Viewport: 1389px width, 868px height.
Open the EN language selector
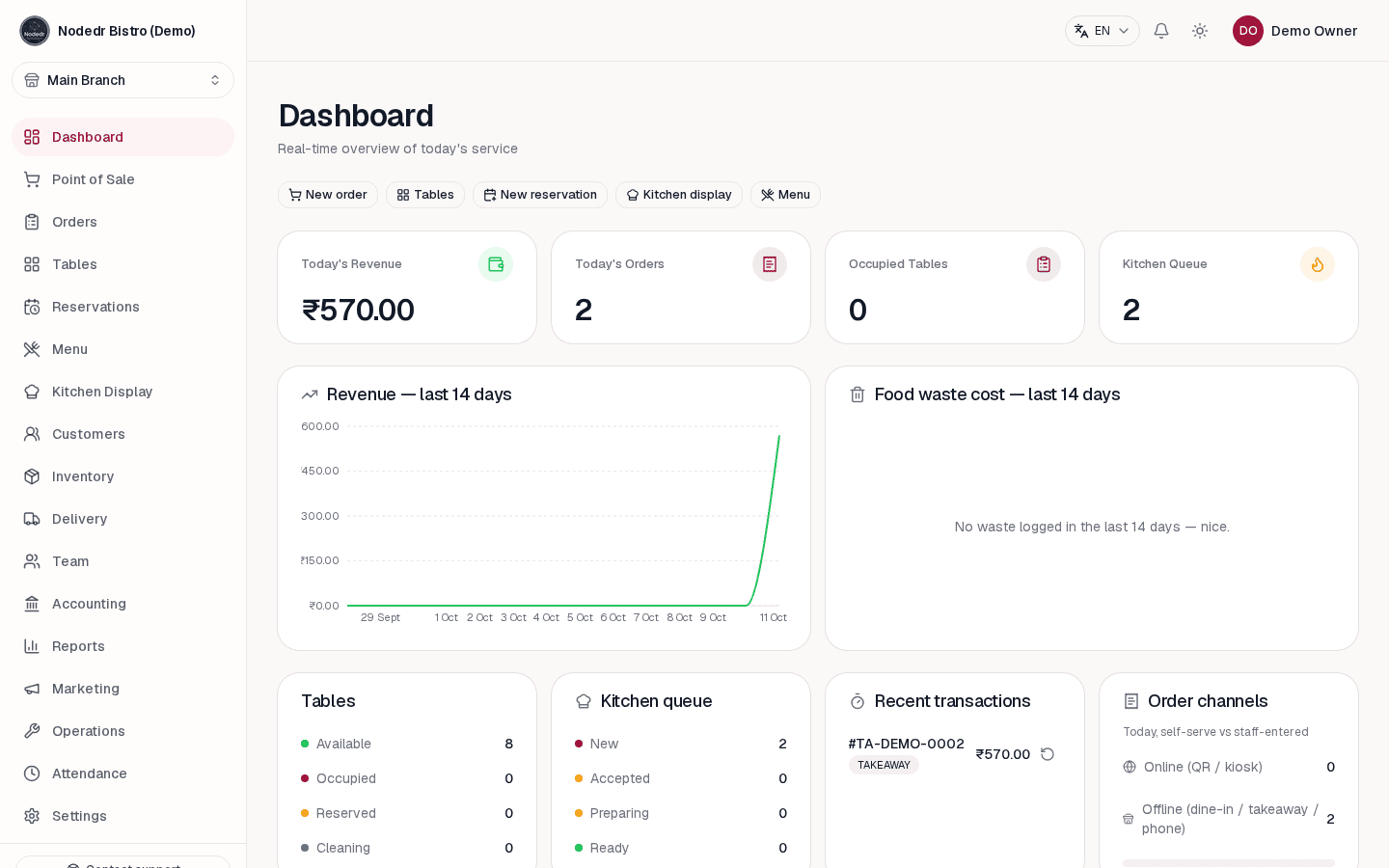click(x=1102, y=31)
